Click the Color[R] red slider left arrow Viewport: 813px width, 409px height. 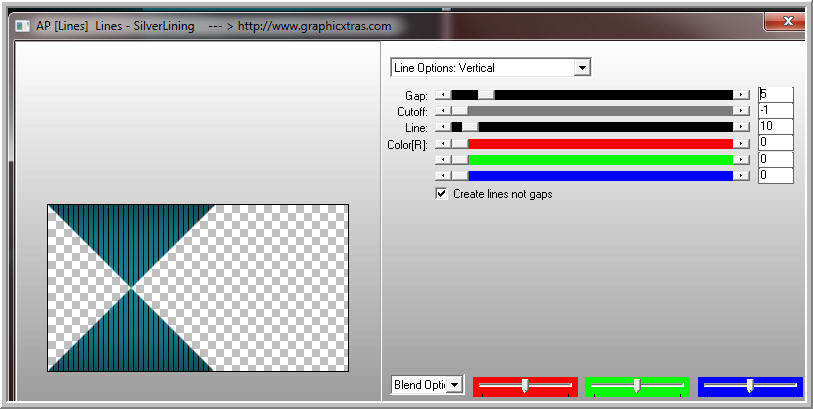[x=443, y=144]
